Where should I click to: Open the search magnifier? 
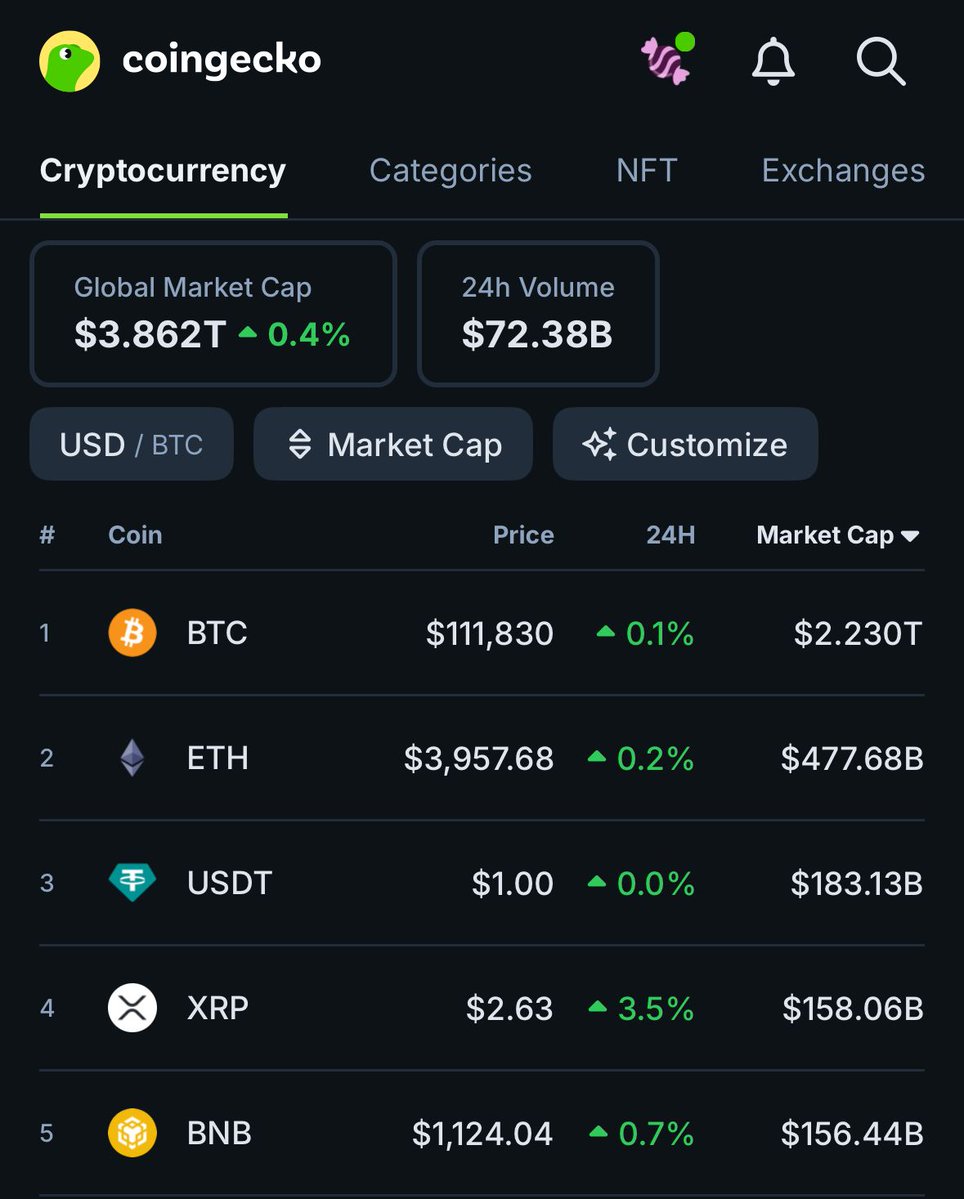881,62
